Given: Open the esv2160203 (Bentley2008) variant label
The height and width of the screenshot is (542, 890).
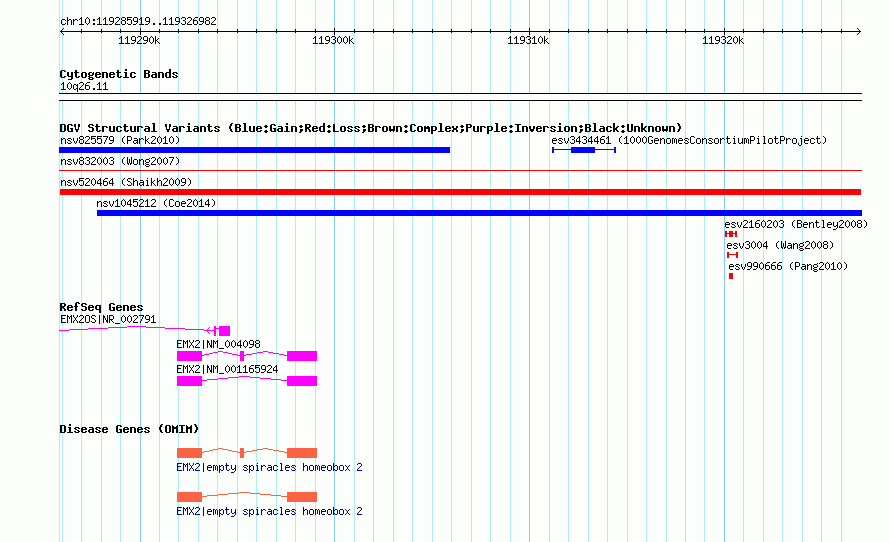Looking at the screenshot, I should coord(796,224).
